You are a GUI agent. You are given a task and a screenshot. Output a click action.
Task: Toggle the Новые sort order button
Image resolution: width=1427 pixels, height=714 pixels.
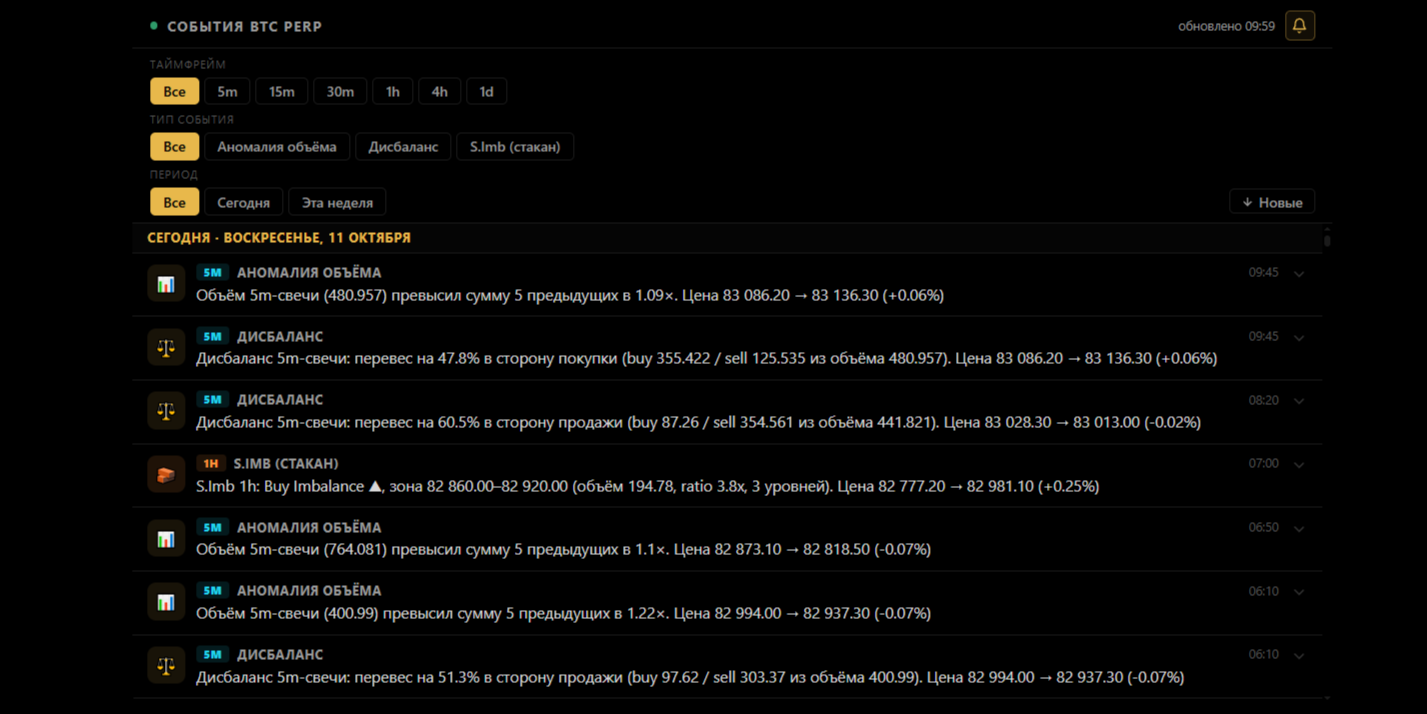(1272, 202)
